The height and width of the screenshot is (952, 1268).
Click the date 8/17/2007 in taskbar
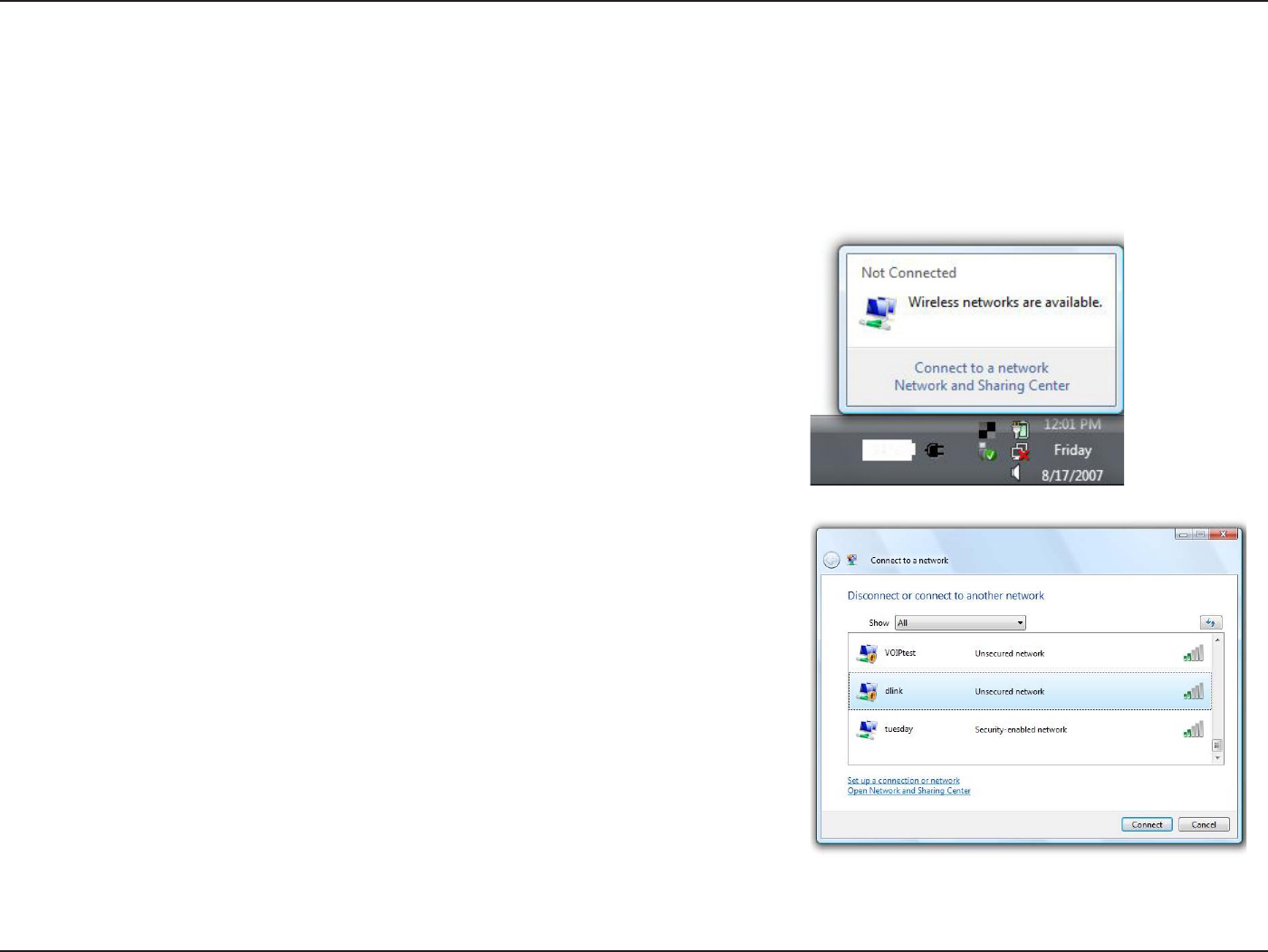(1072, 476)
